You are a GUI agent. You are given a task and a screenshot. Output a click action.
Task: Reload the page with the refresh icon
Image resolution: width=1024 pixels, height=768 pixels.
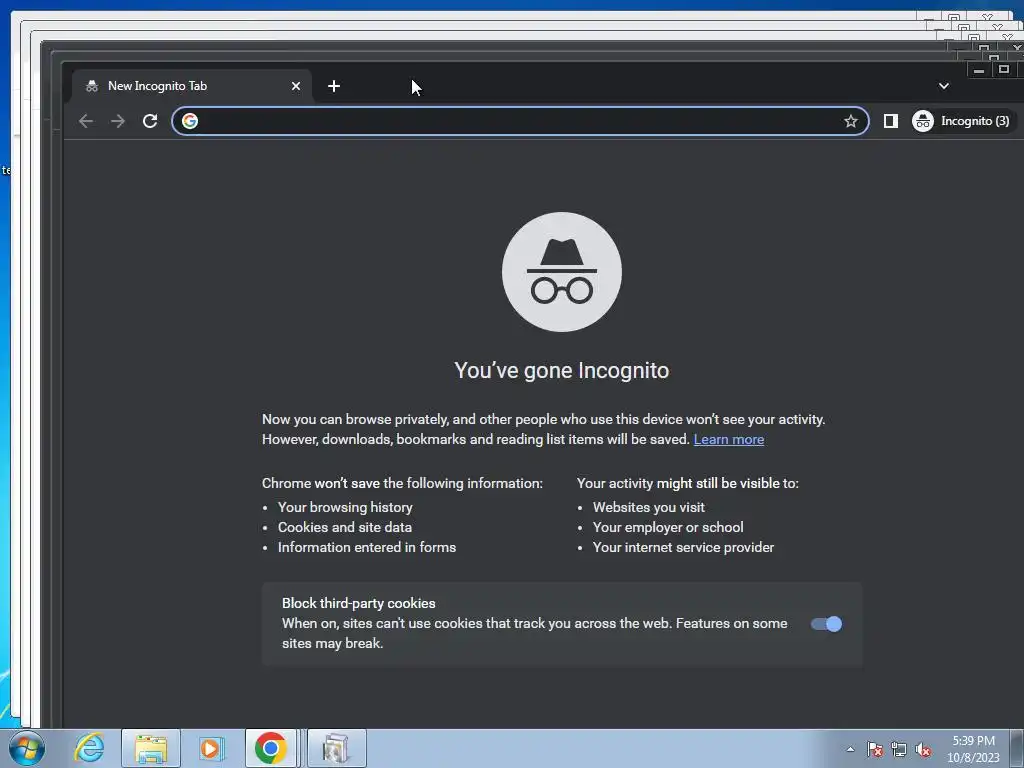click(x=150, y=121)
